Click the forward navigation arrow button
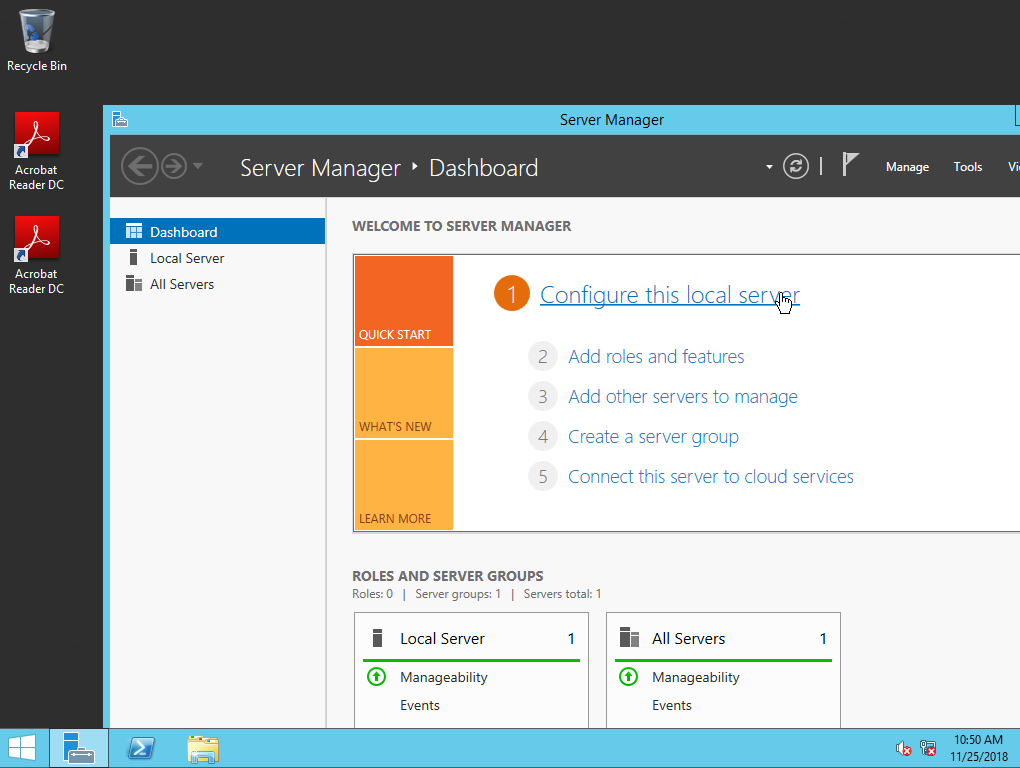1020x768 pixels. click(174, 166)
